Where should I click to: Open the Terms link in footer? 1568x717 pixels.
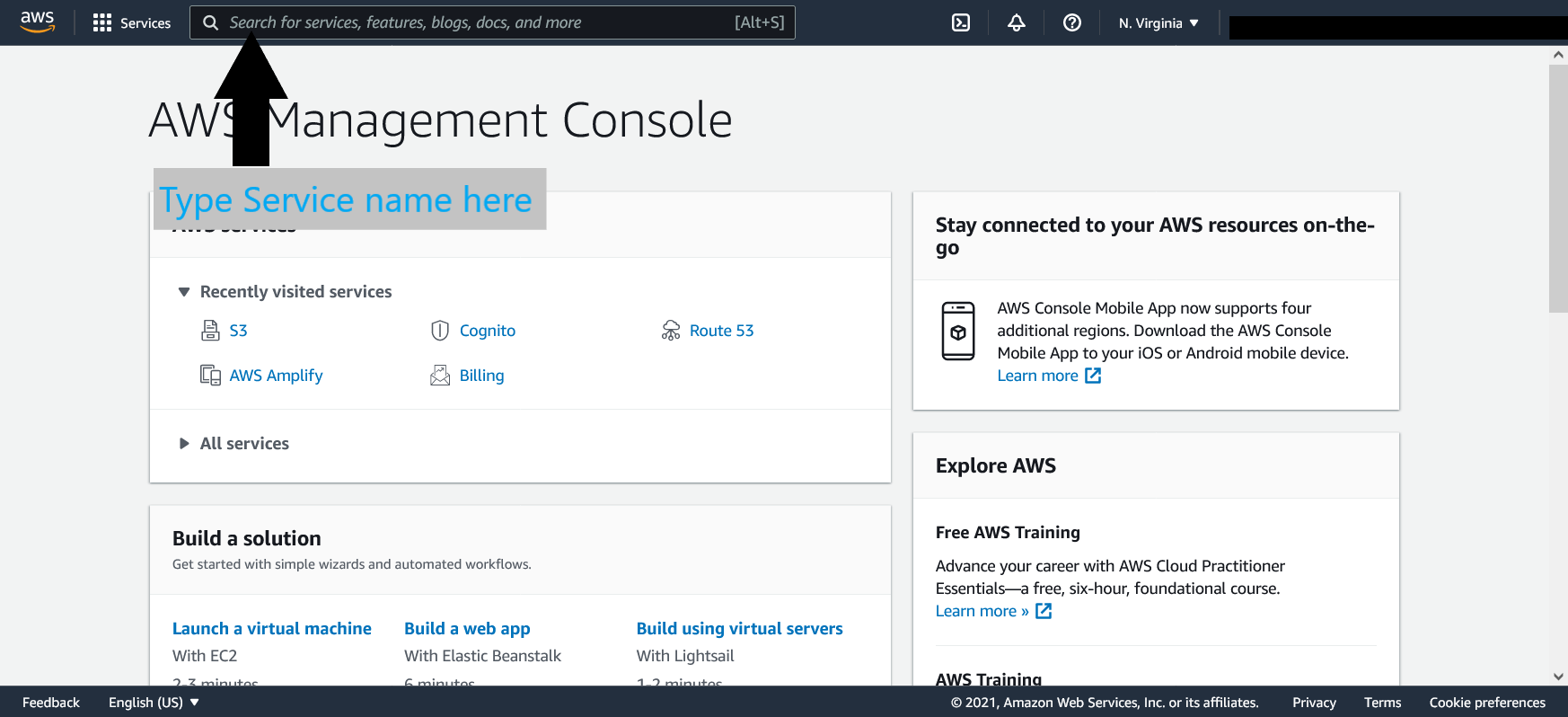pos(1382,703)
